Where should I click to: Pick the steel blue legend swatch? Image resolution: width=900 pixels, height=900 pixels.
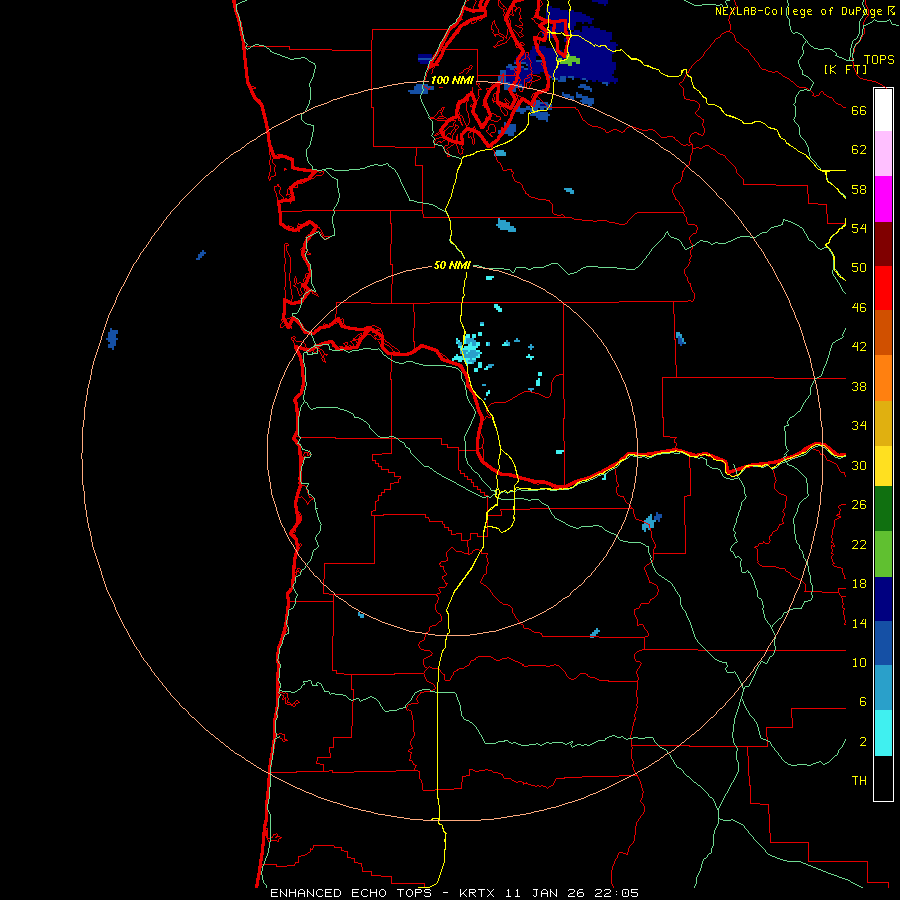point(883,688)
